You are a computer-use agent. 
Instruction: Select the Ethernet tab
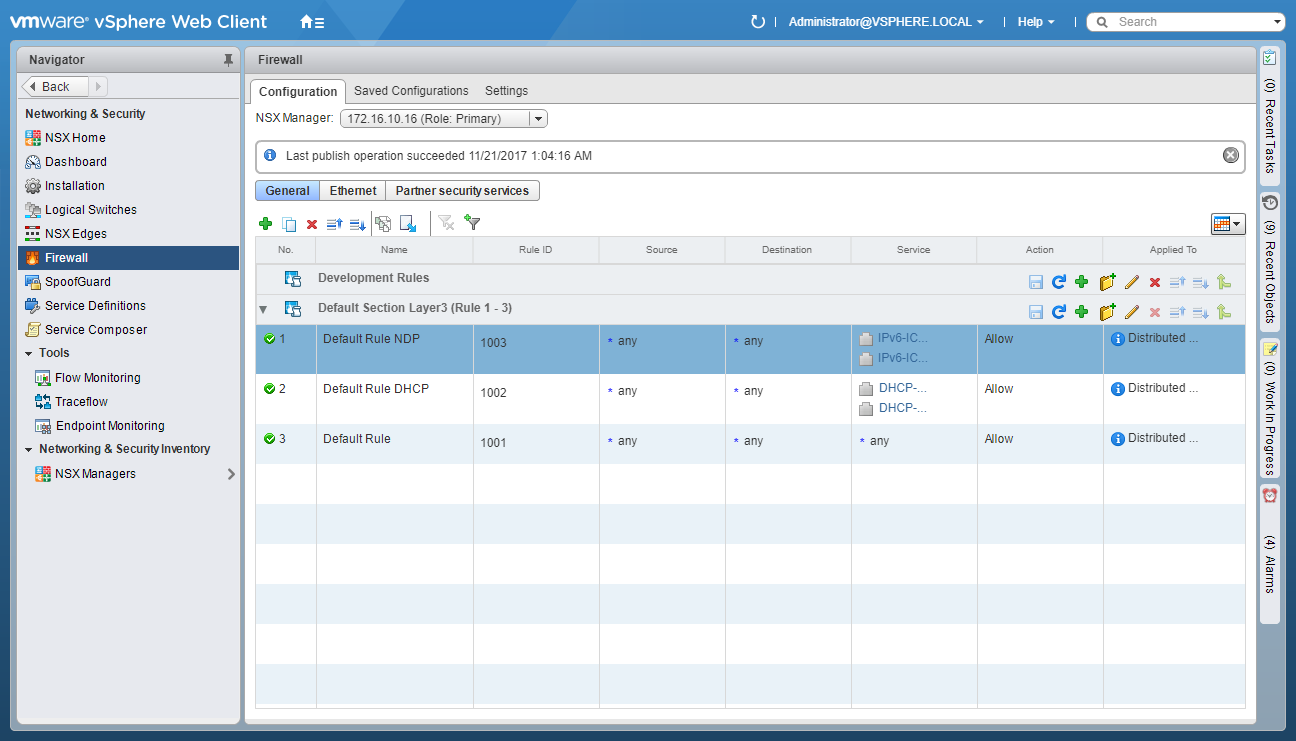tap(353, 191)
